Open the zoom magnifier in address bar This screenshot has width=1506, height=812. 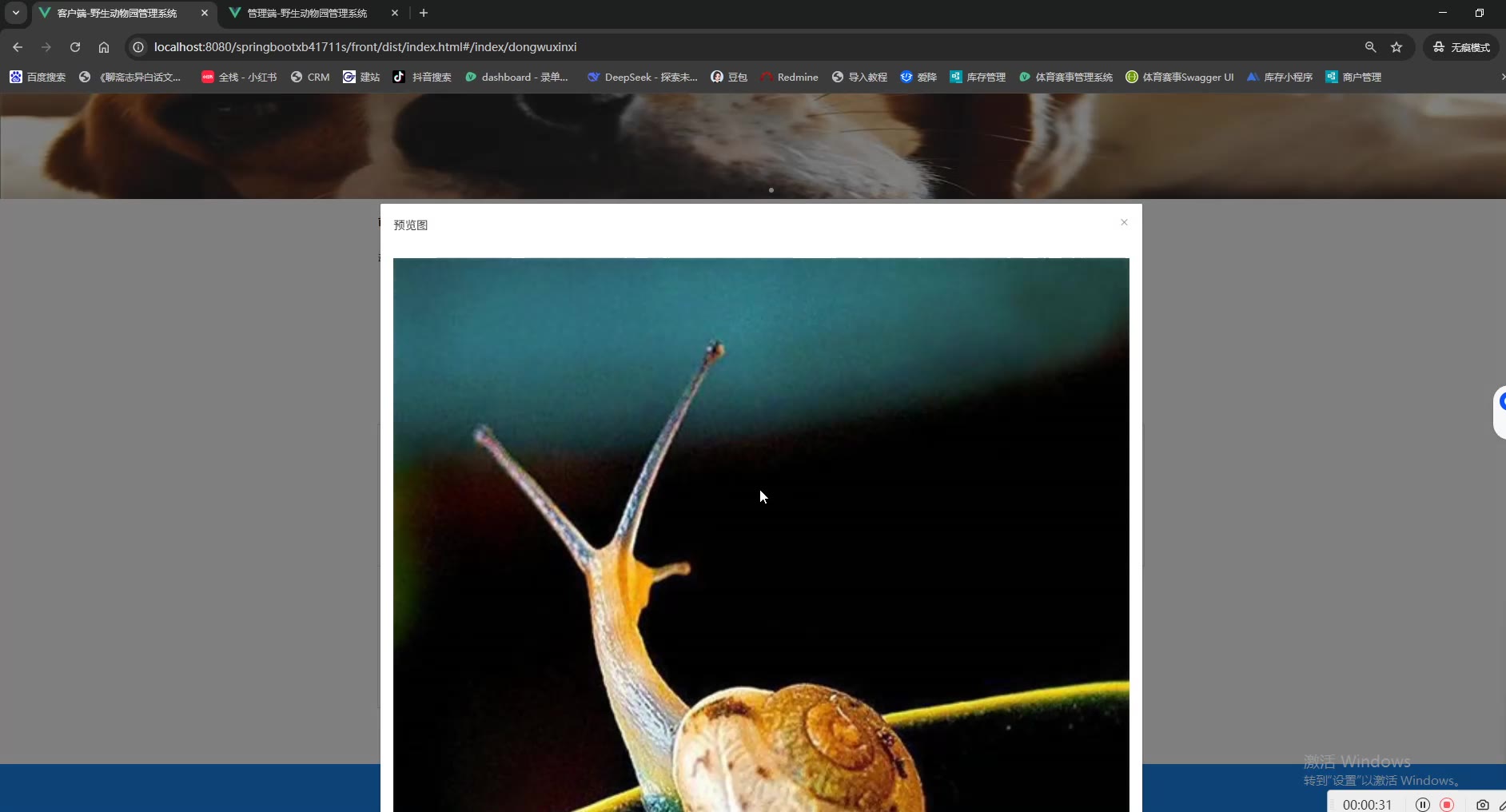tap(1370, 47)
